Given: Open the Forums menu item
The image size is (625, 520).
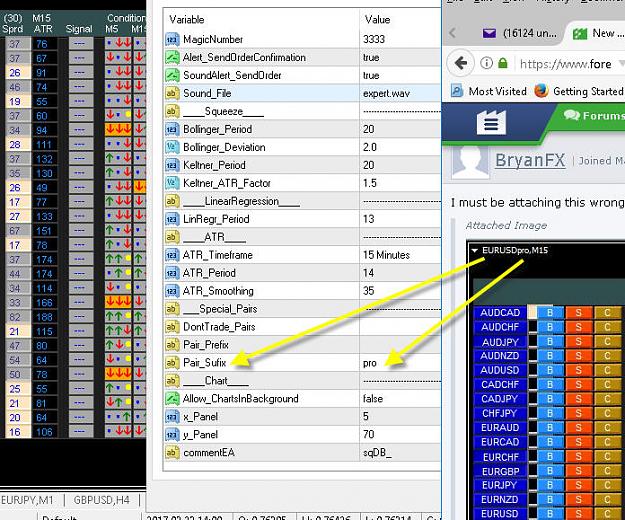Looking at the screenshot, I should 595,116.
